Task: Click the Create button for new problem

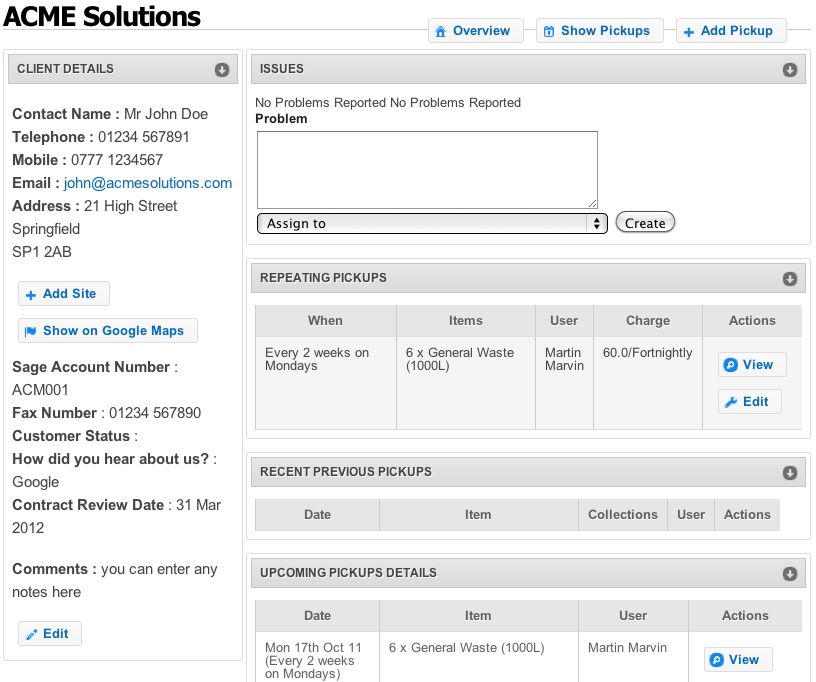Action: (x=645, y=223)
